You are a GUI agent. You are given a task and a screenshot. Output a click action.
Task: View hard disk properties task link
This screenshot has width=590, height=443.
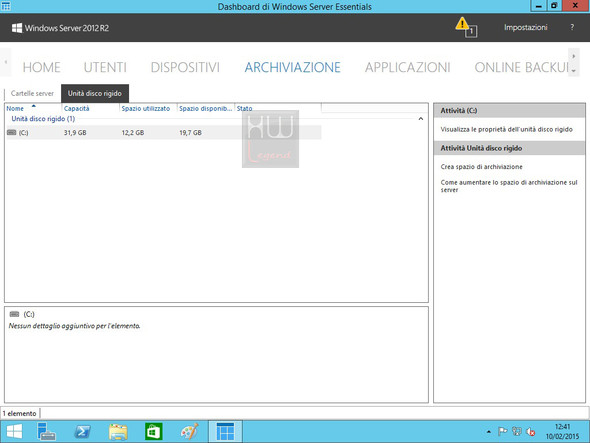(506, 129)
